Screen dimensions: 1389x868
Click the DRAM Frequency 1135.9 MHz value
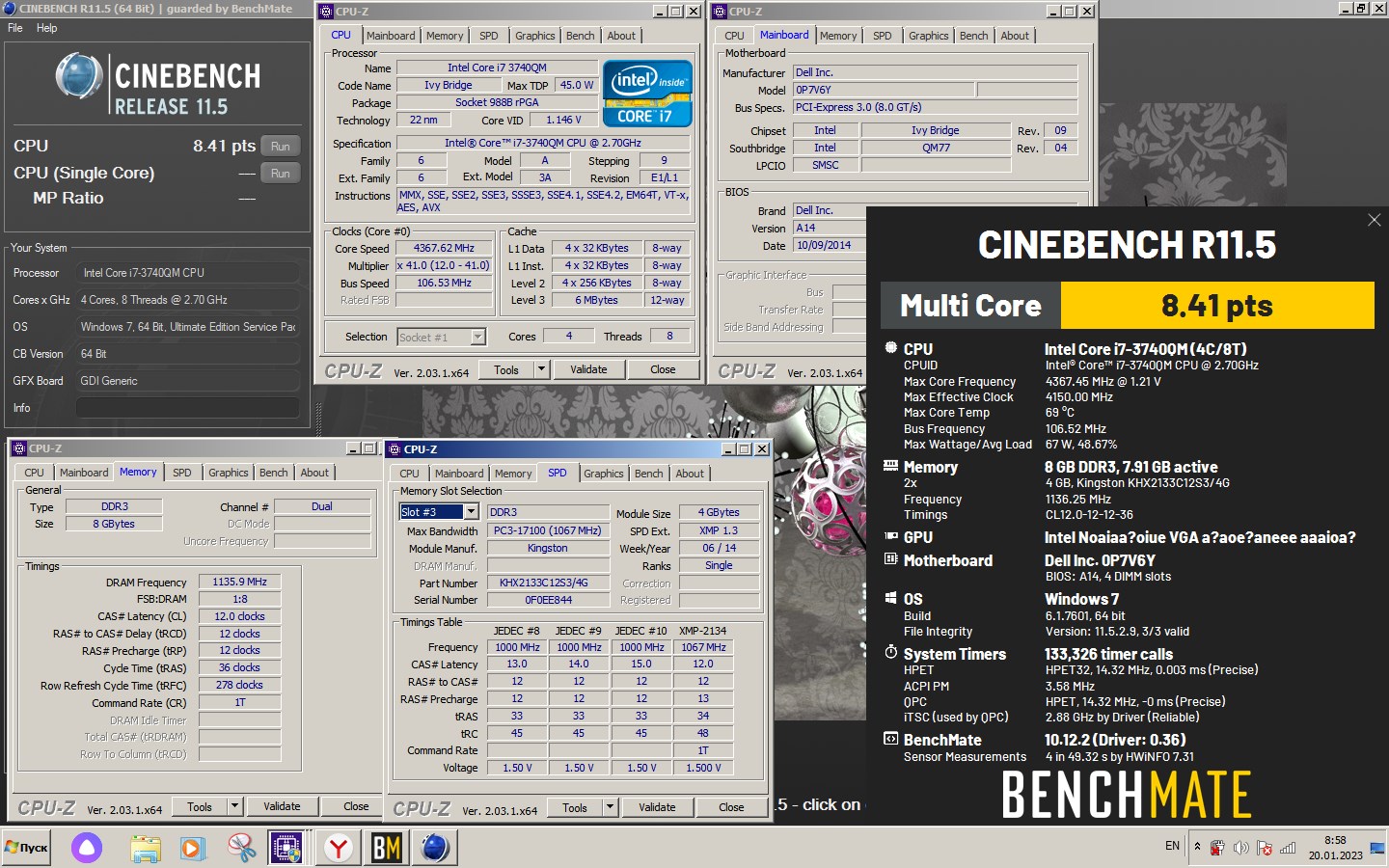240,582
